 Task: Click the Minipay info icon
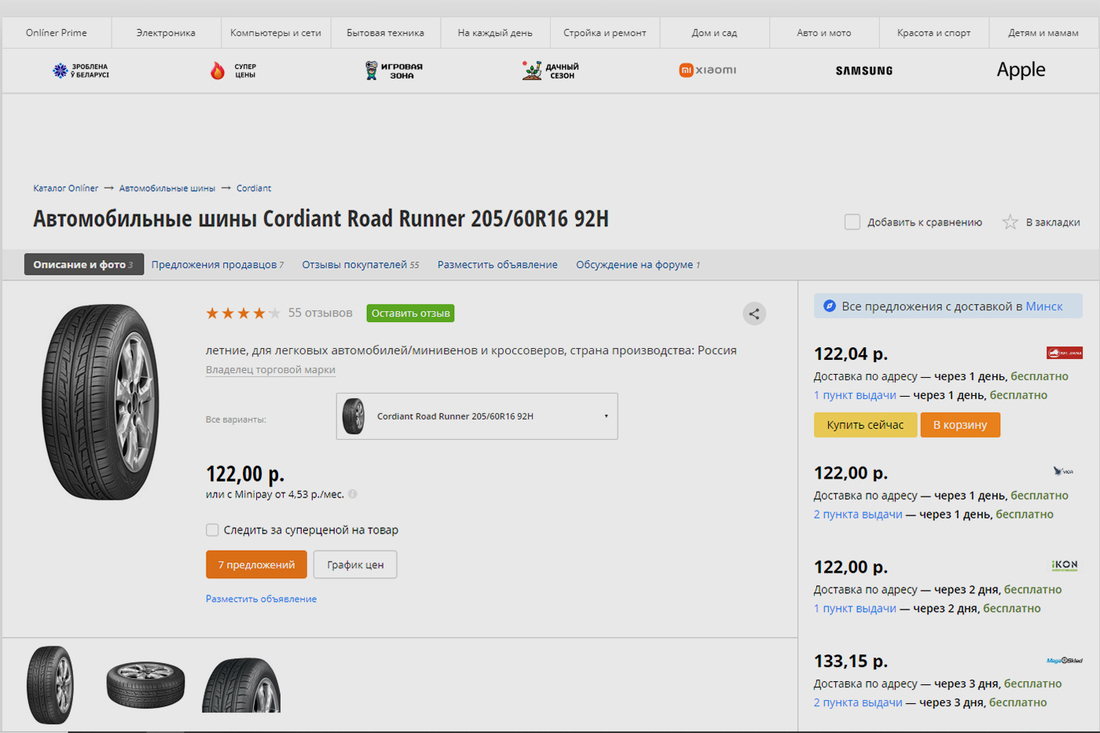[353, 494]
